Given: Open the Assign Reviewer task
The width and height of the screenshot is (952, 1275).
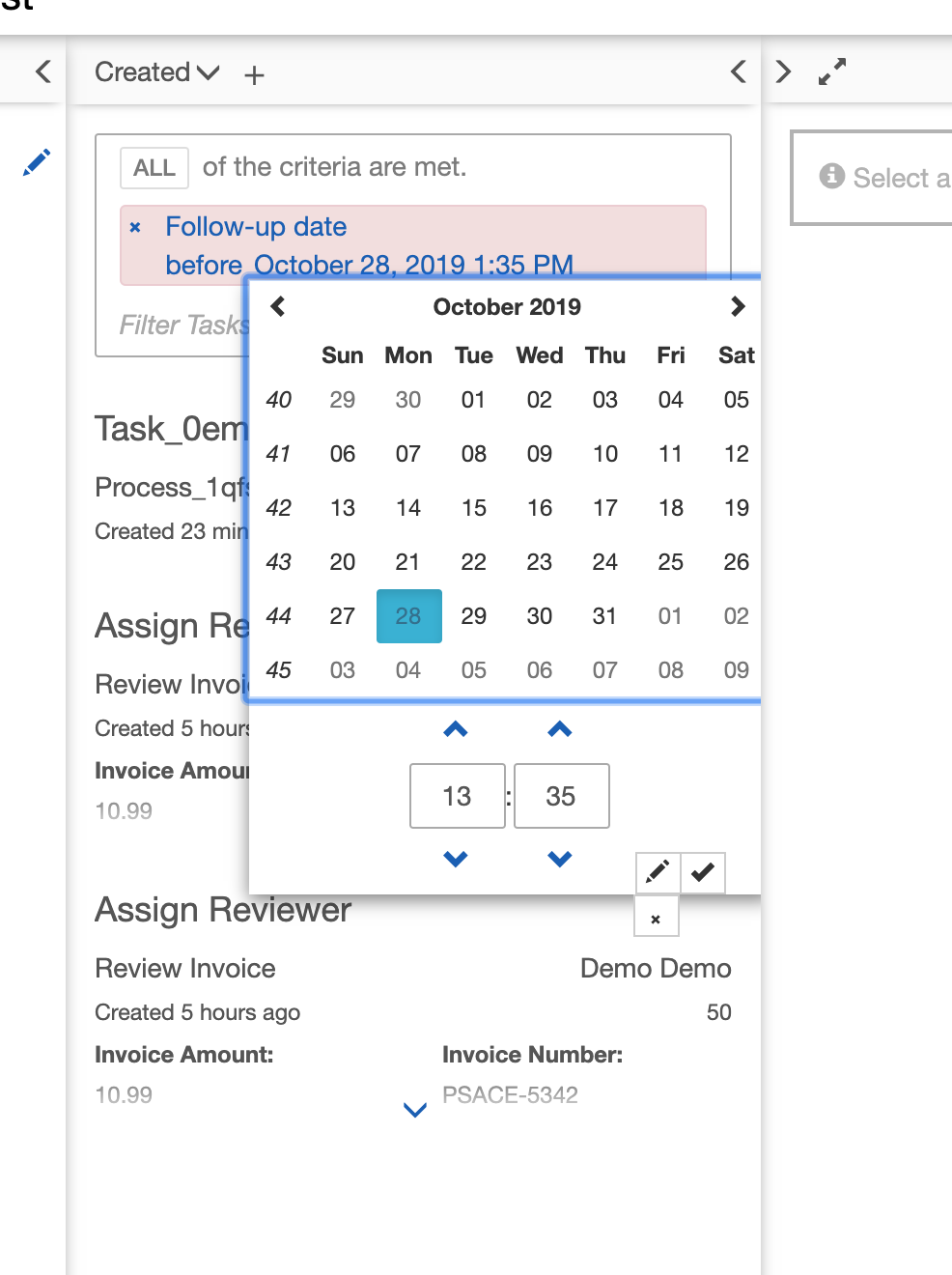Looking at the screenshot, I should [x=223, y=910].
